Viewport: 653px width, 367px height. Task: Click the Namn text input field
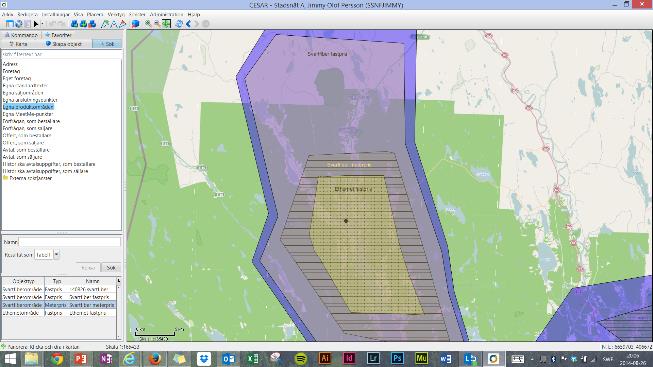click(69, 242)
